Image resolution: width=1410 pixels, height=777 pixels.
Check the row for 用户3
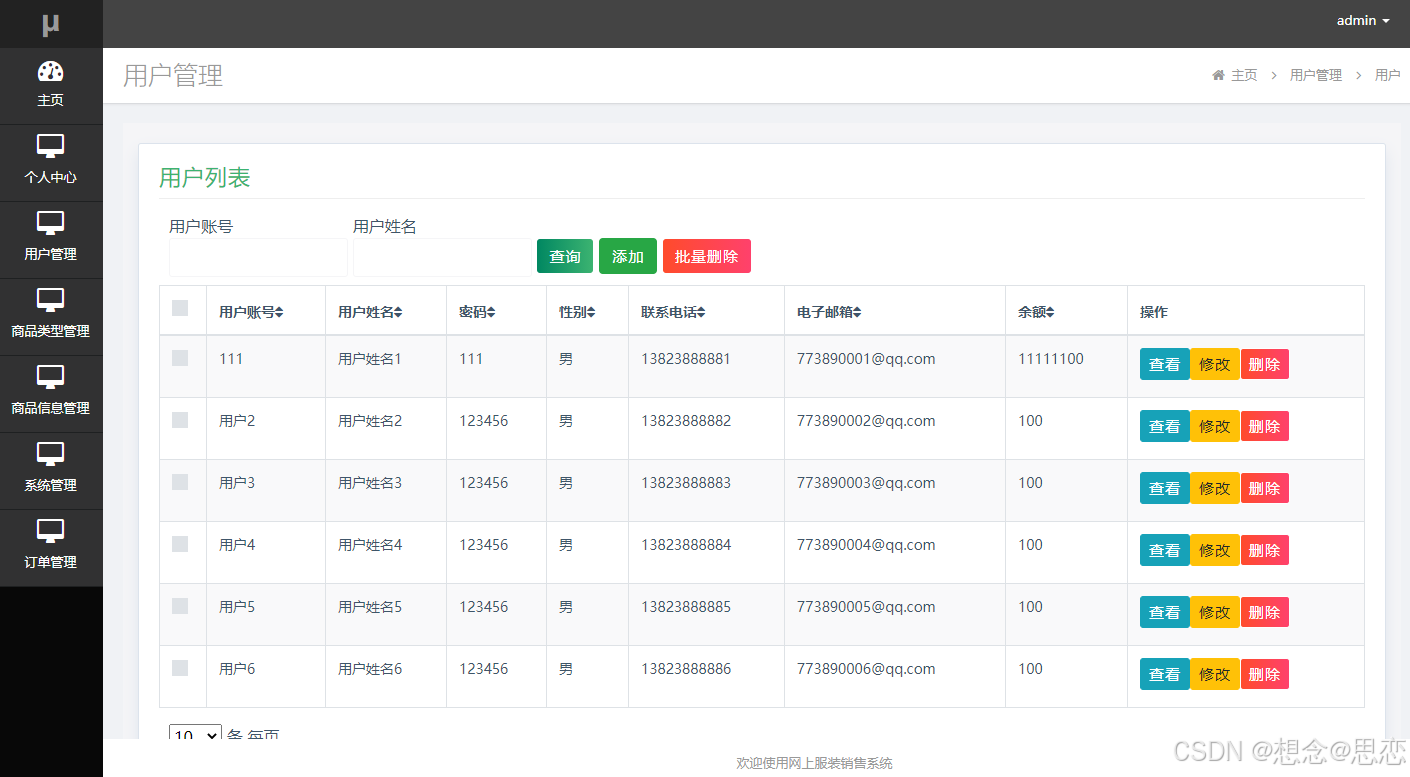click(x=180, y=482)
